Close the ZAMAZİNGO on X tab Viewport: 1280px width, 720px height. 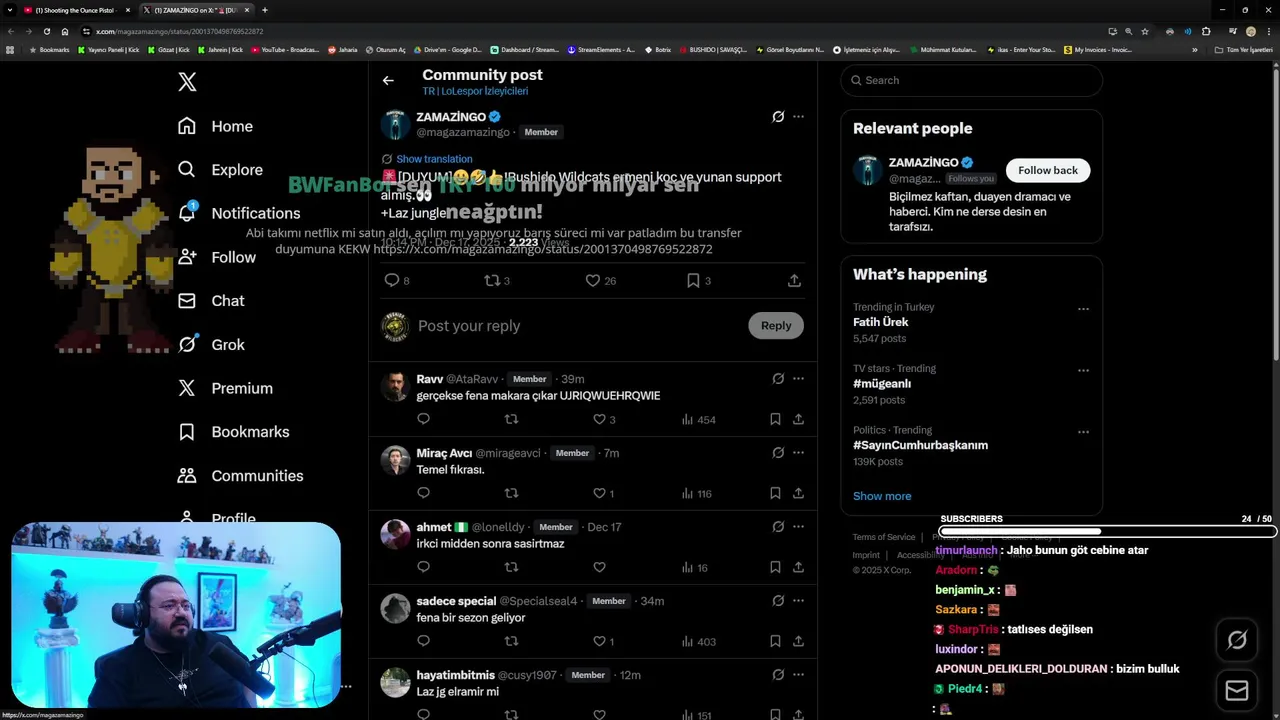(247, 10)
